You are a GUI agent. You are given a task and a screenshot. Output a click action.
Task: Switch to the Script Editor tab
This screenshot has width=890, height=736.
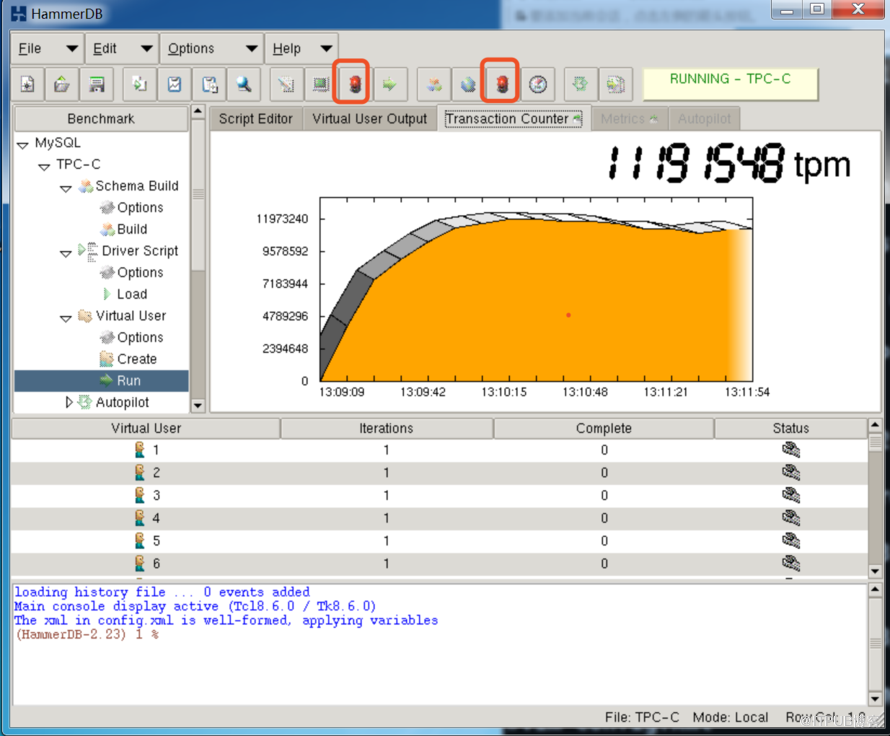tap(256, 119)
